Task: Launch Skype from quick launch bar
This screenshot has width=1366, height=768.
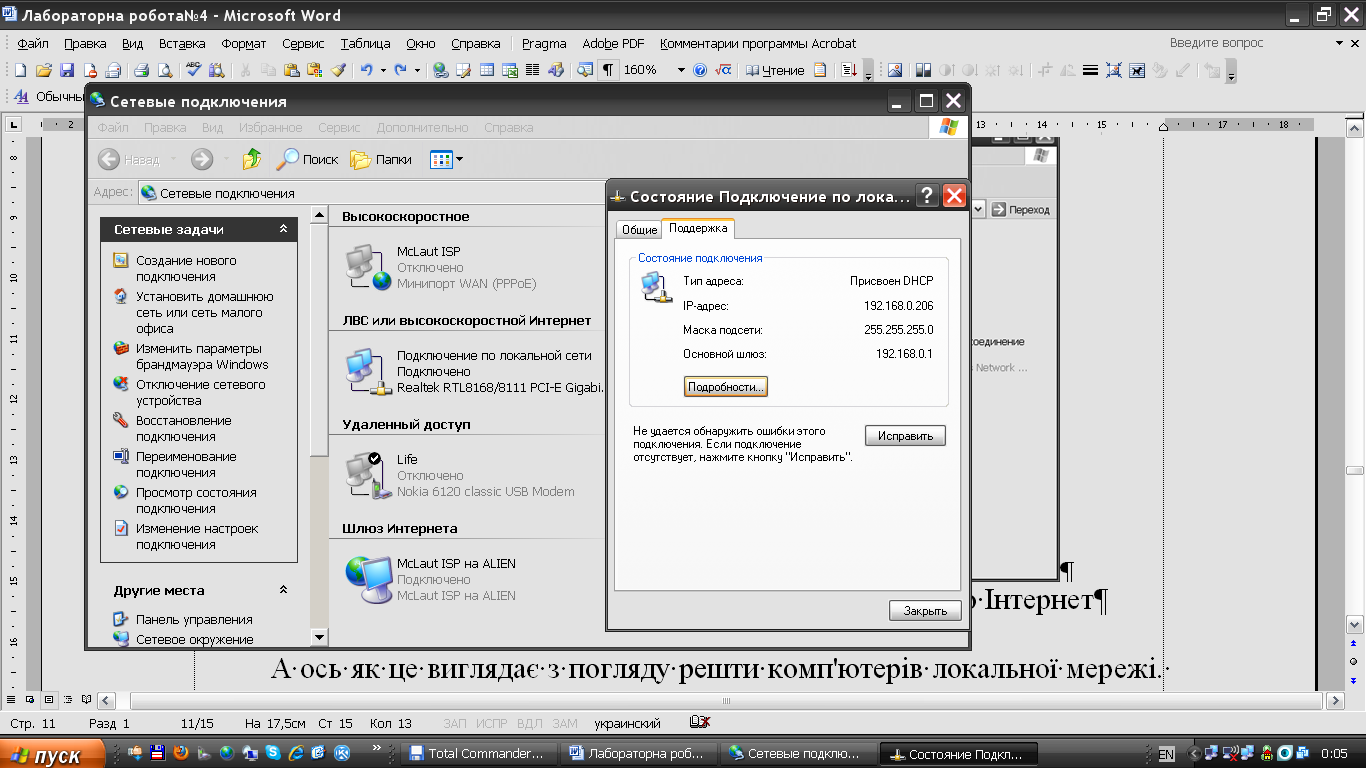Action: pyautogui.click(x=273, y=753)
